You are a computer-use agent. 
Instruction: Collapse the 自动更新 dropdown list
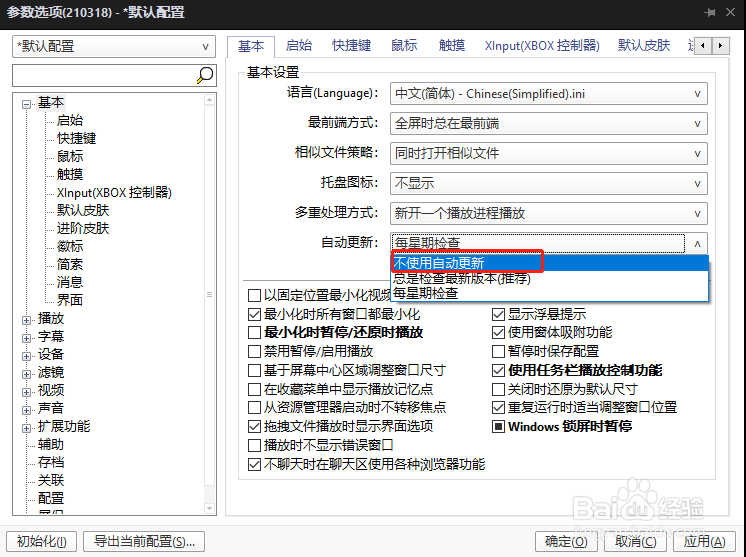point(697,244)
